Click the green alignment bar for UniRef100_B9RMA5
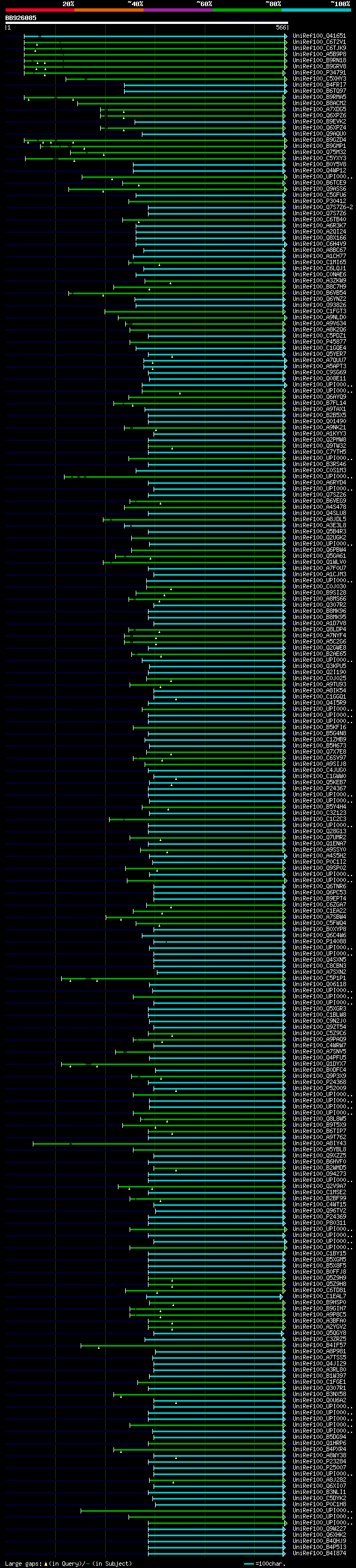This screenshot has width=356, height=1568. [154, 97]
